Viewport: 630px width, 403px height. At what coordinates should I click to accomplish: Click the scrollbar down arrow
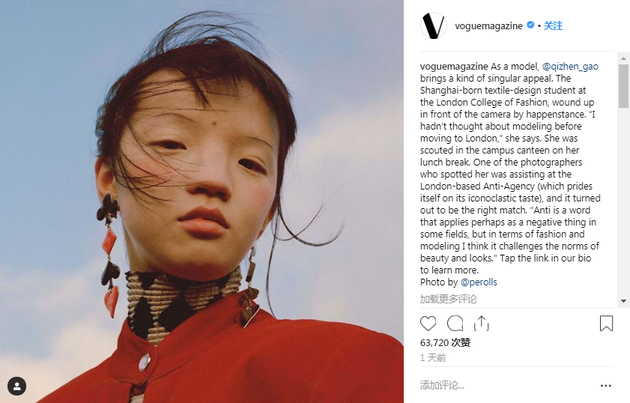click(624, 301)
